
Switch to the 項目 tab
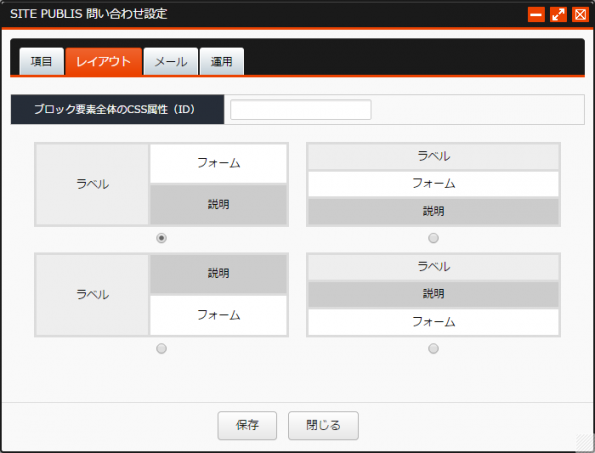pos(41,61)
